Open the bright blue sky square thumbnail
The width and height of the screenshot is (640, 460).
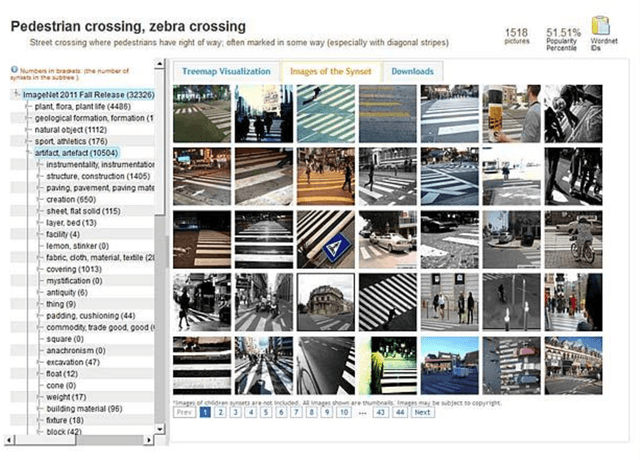(449, 365)
